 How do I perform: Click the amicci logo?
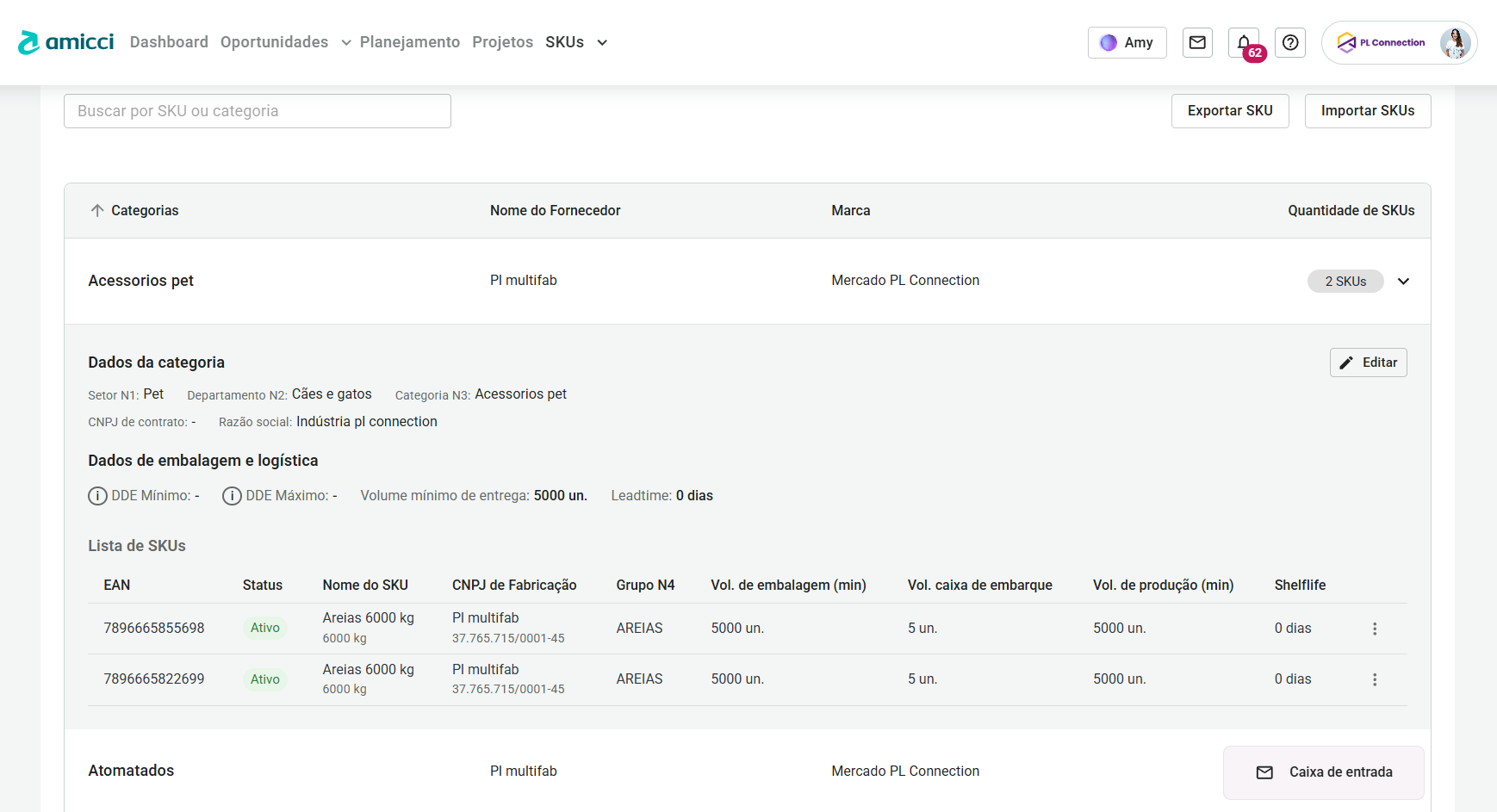point(66,42)
